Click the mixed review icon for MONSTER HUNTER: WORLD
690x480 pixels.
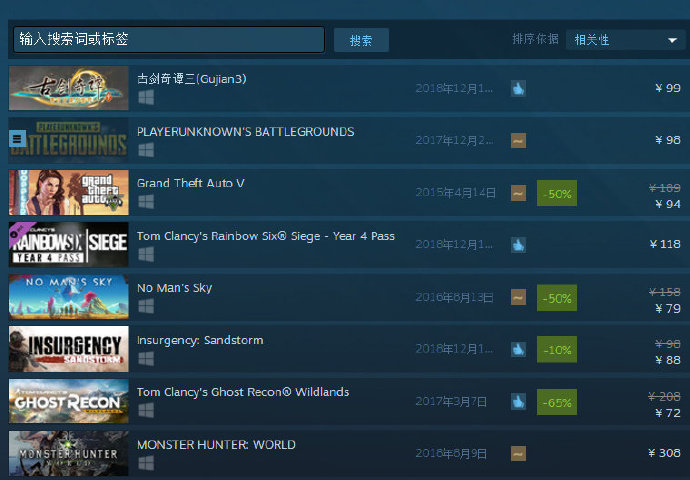coord(518,454)
